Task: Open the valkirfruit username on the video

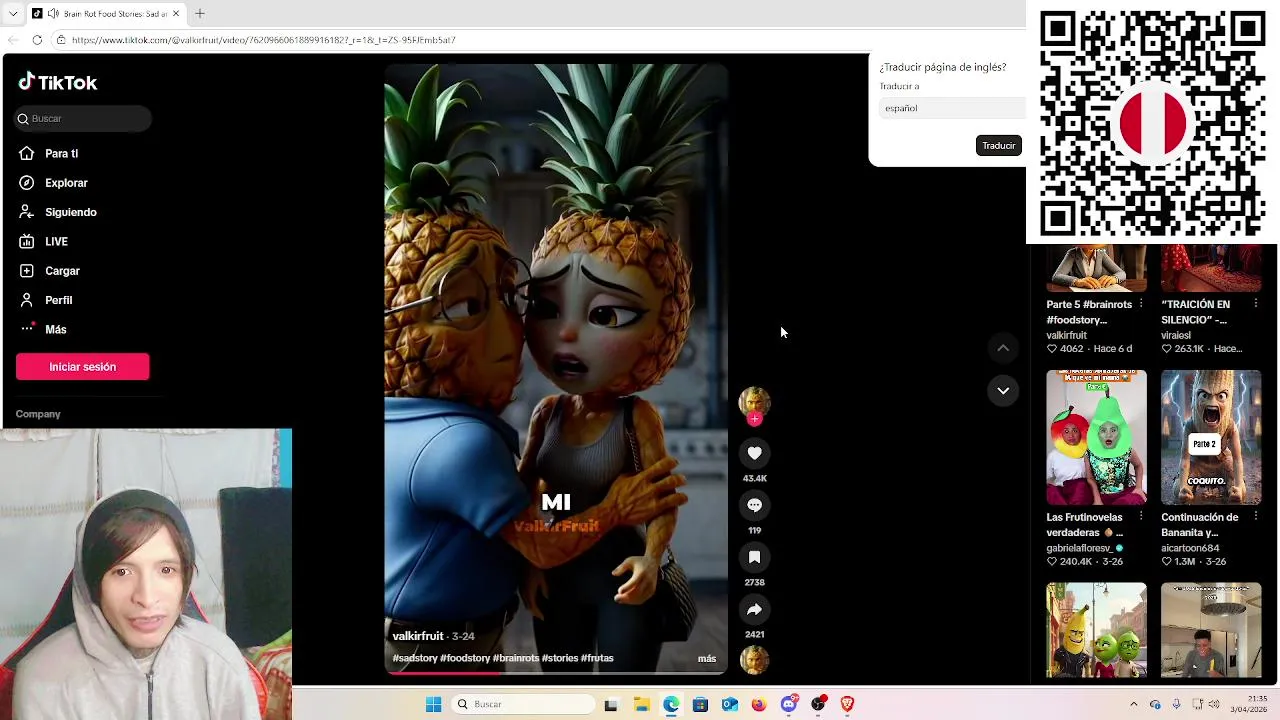Action: click(418, 636)
